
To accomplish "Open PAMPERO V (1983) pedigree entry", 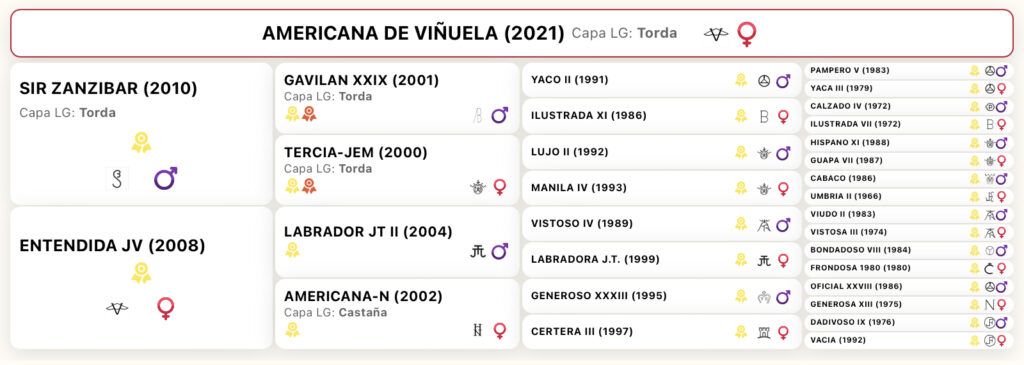I will coord(912,71).
